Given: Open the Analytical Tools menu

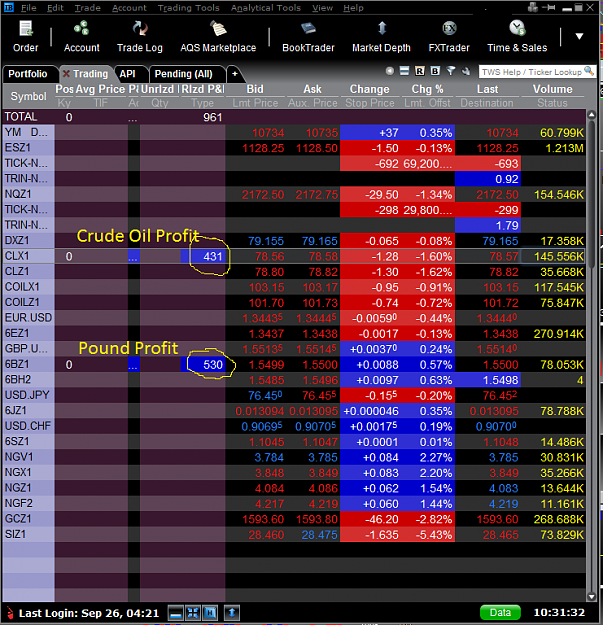Looking at the screenshot, I should pos(266,8).
